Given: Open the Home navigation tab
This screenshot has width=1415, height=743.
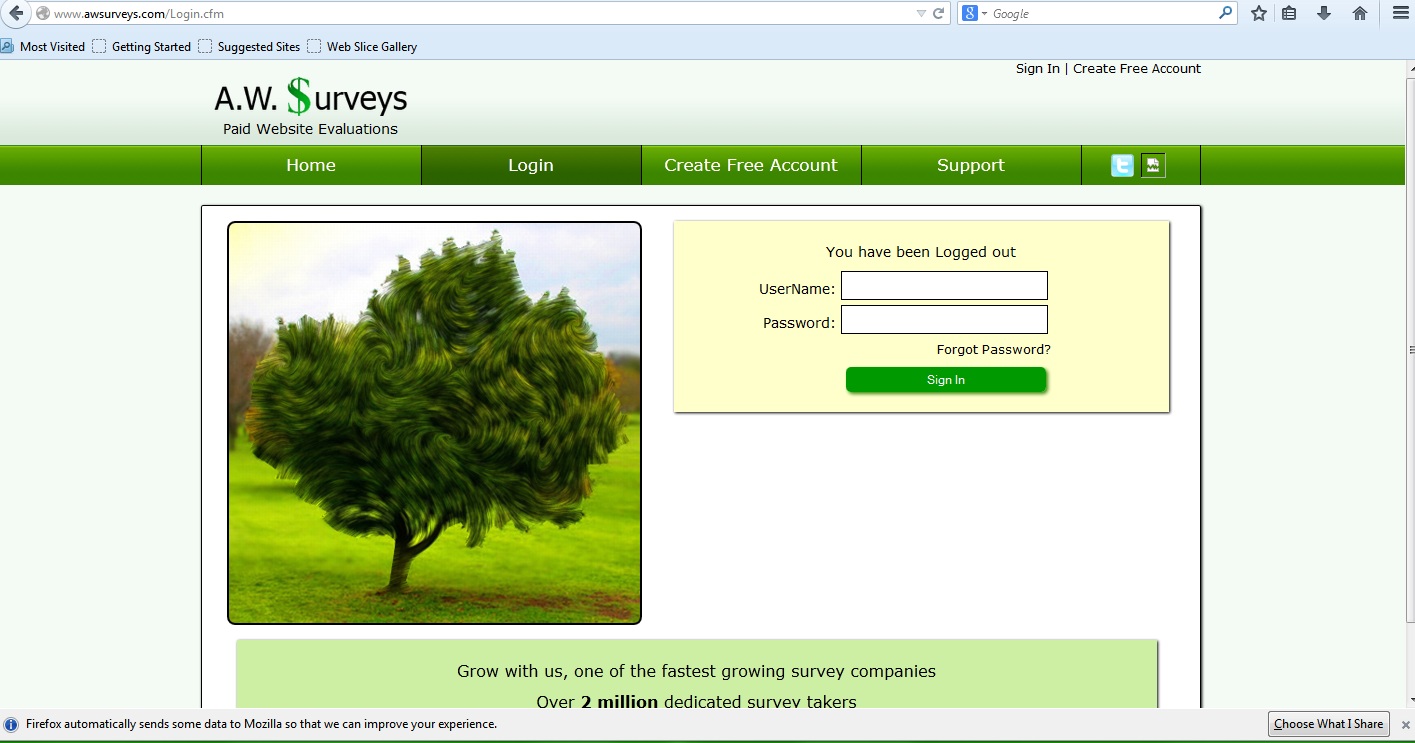Looking at the screenshot, I should point(311,165).
